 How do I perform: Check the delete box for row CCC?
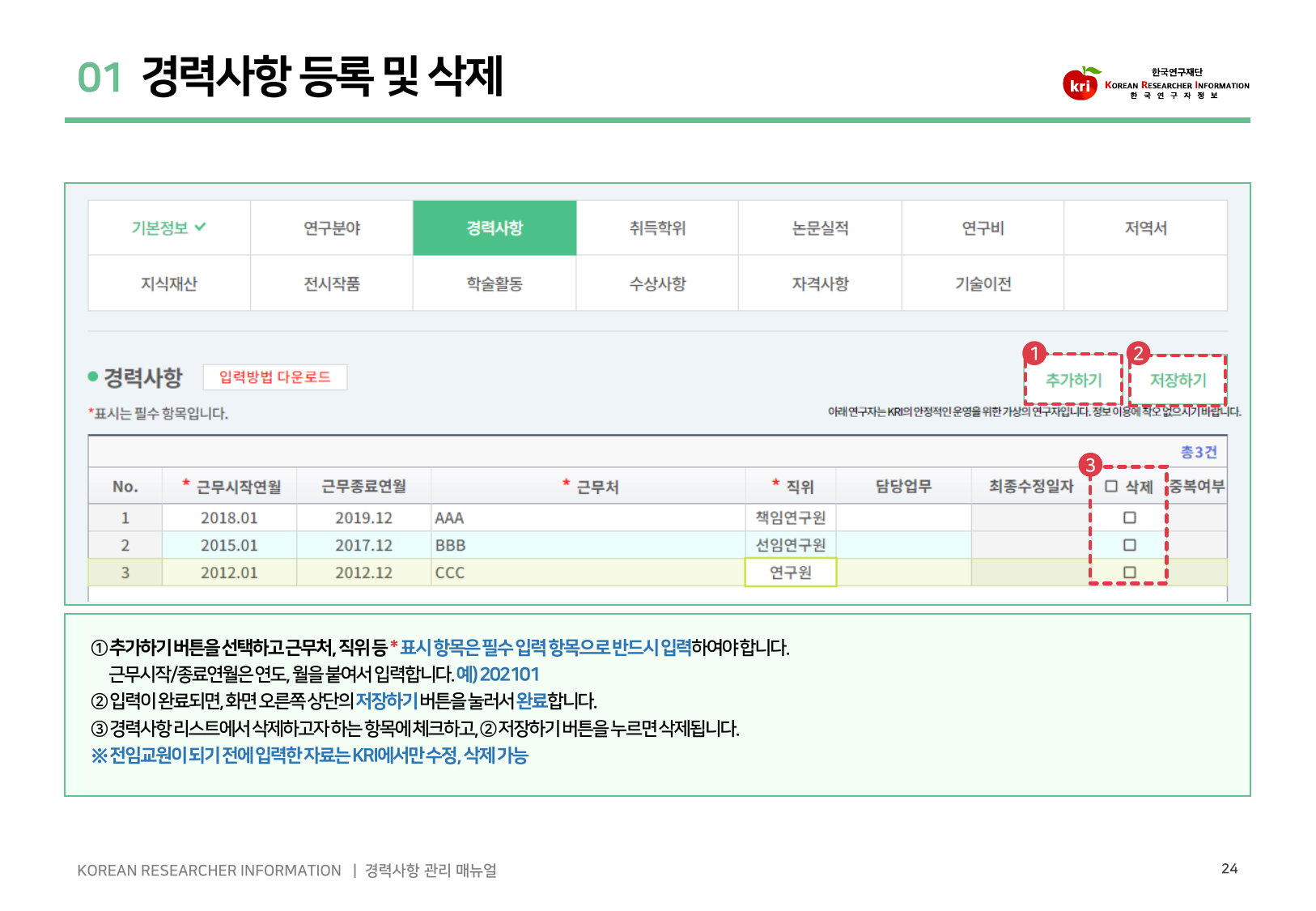(1130, 573)
